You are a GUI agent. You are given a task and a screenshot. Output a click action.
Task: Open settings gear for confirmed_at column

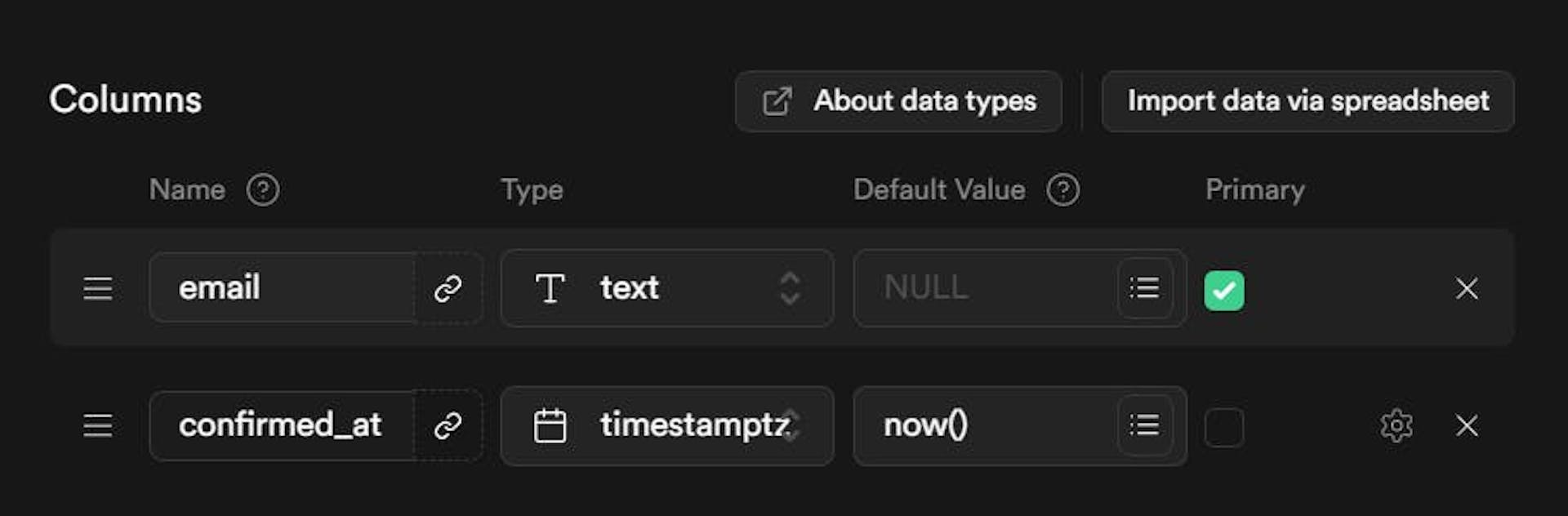coord(1396,425)
